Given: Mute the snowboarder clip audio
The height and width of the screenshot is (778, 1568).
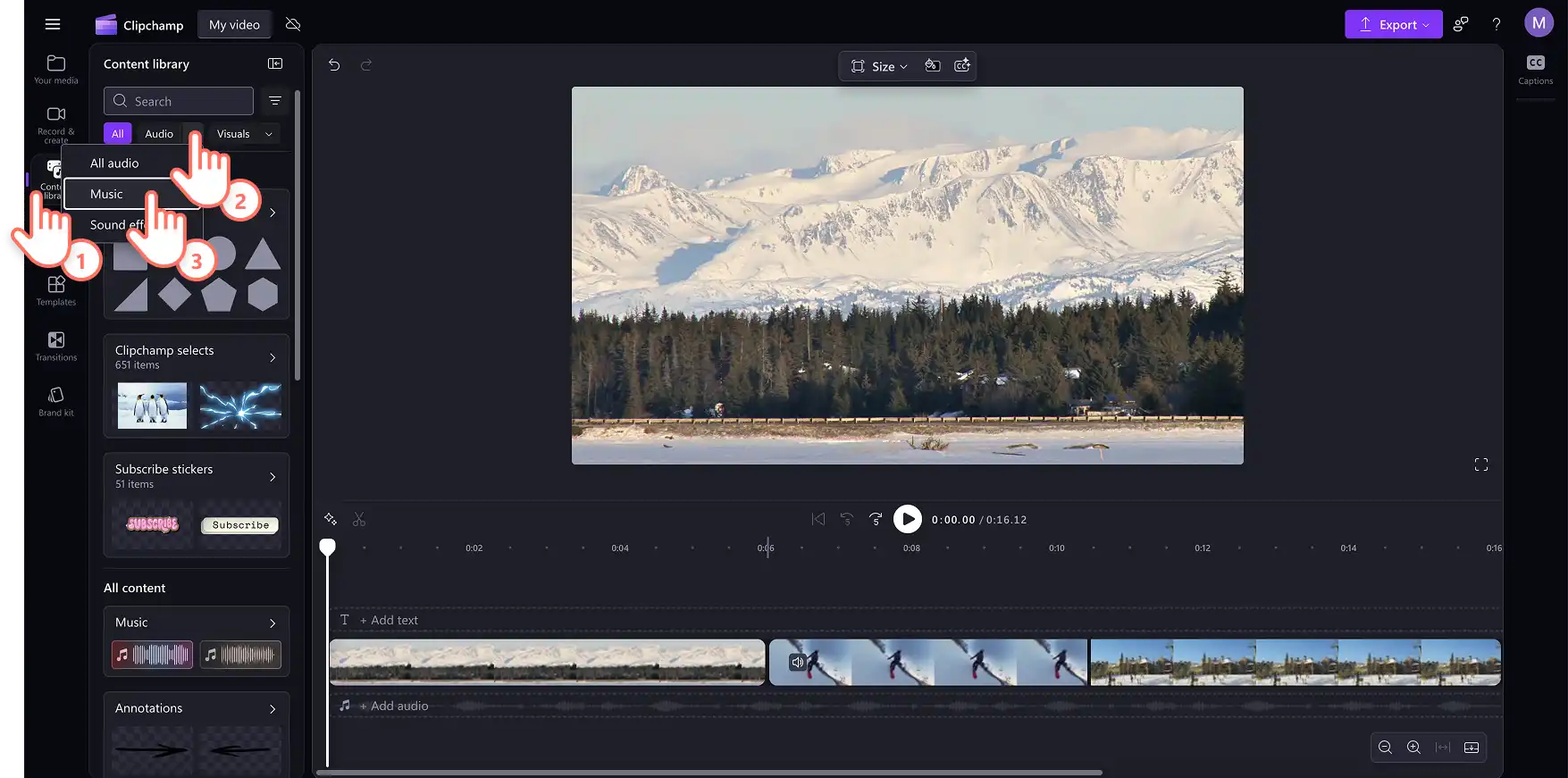Looking at the screenshot, I should click(x=798, y=662).
